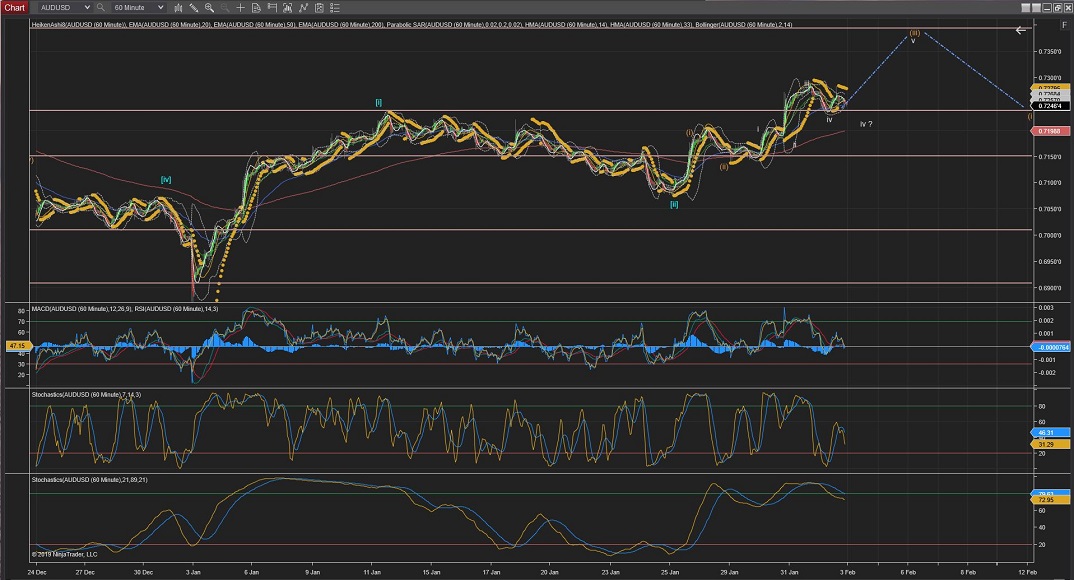
Task: Open the bar type chart style icon
Action: coord(178,8)
